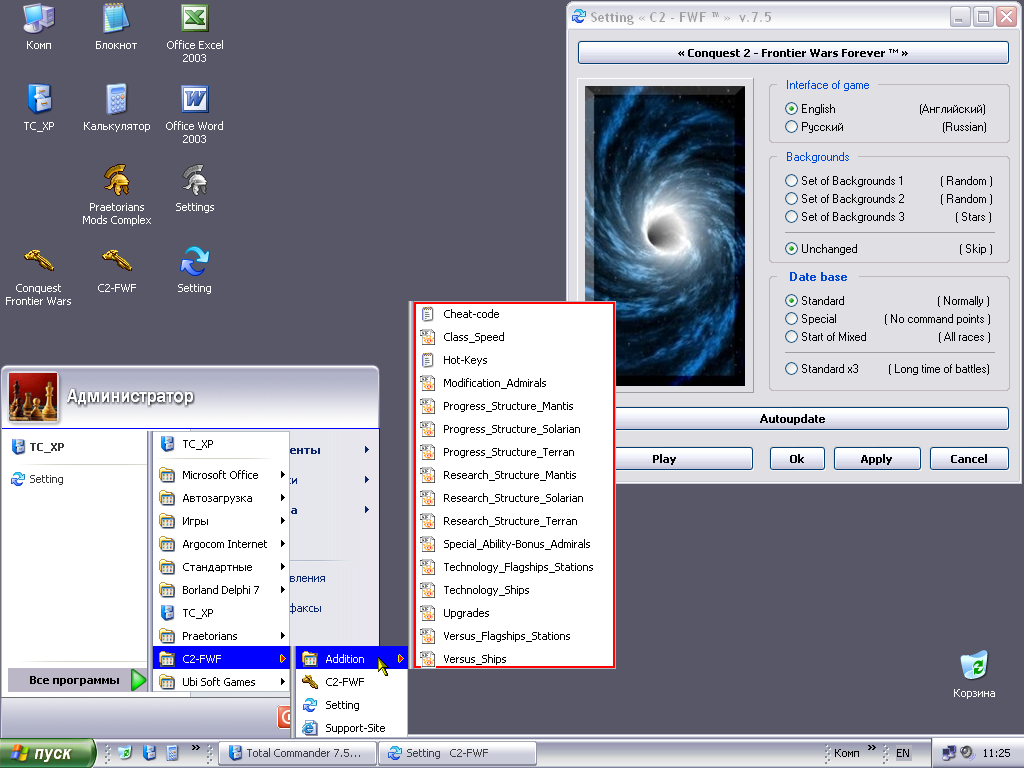Select Set of Backgrounds 2 option
Image resolution: width=1024 pixels, height=768 pixels.
click(792, 199)
